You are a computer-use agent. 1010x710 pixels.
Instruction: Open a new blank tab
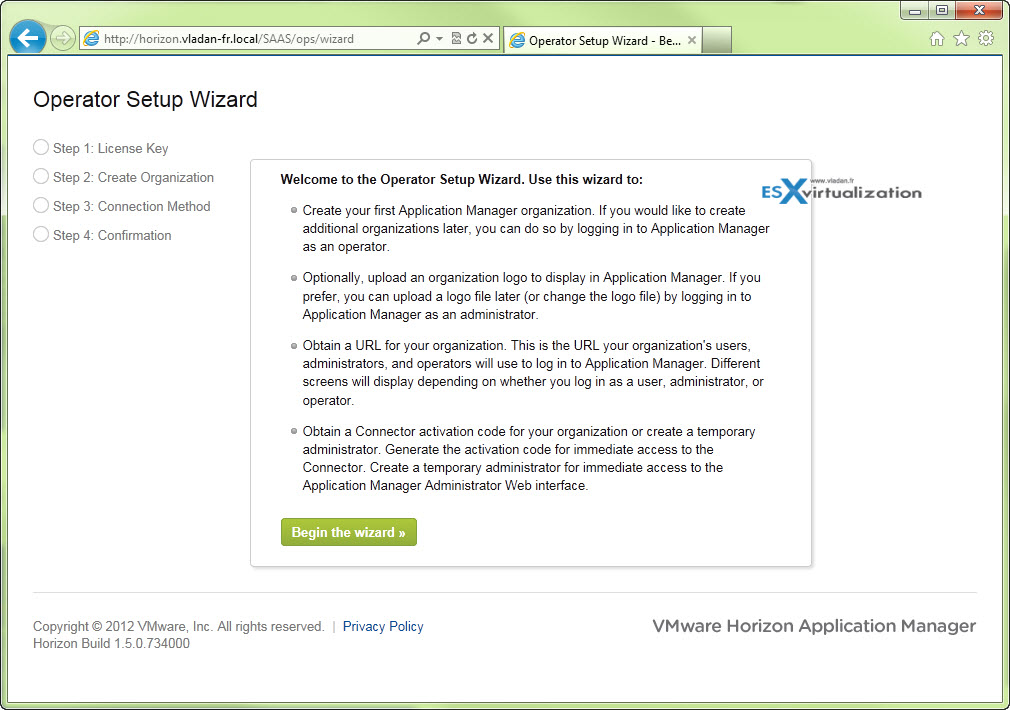[716, 40]
